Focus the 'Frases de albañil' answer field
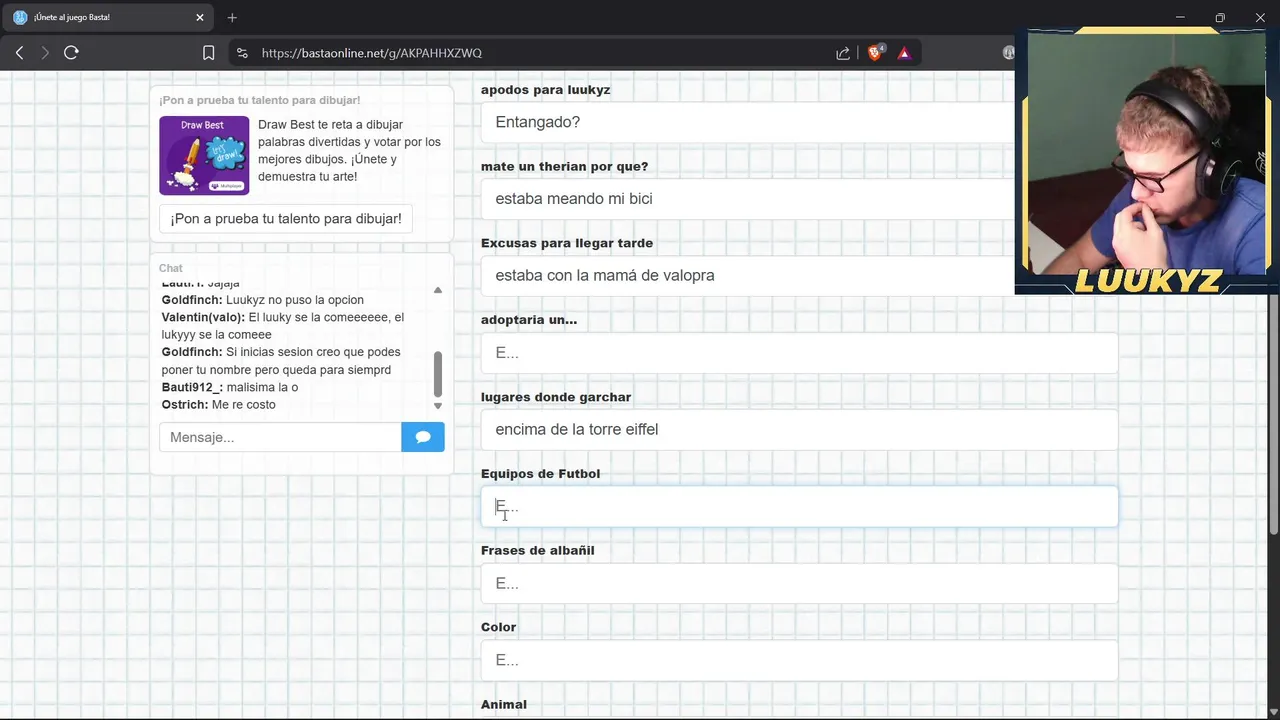 (x=799, y=583)
